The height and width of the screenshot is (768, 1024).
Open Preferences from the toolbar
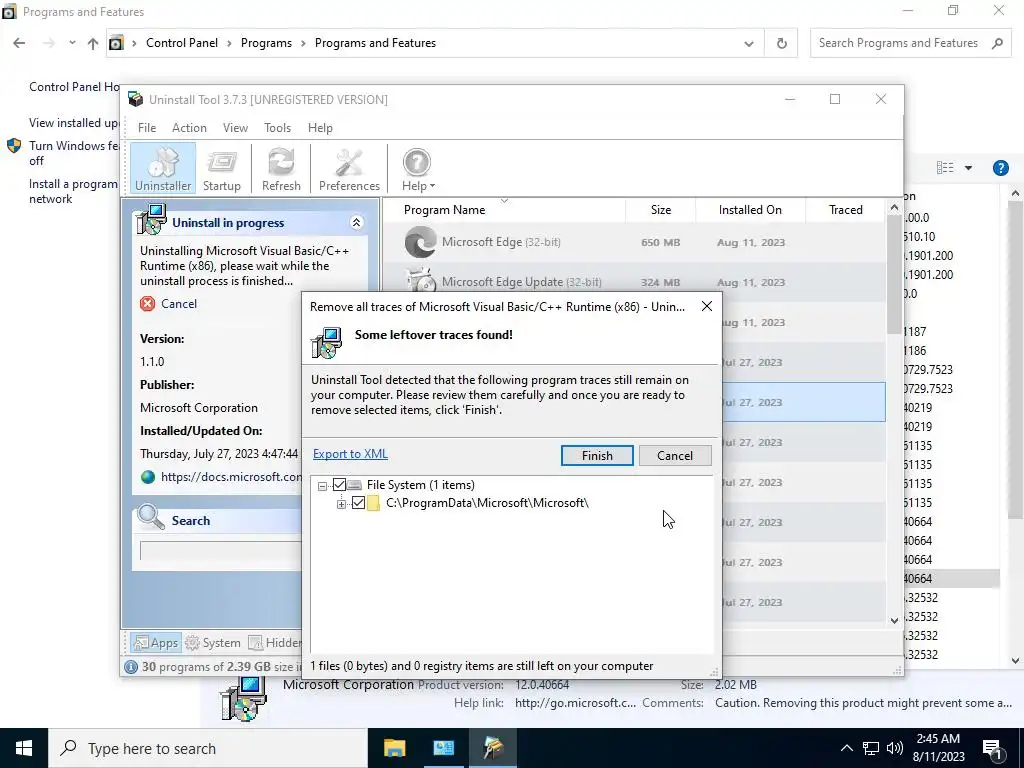(349, 168)
